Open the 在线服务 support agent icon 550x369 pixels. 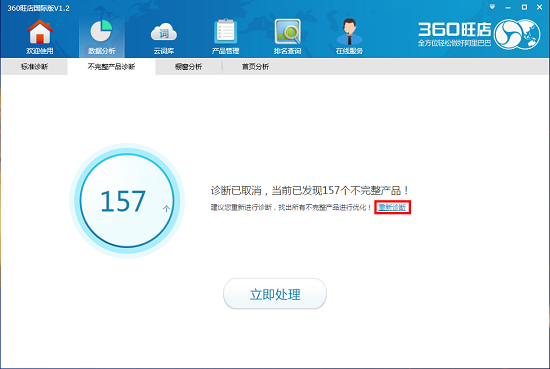pos(349,36)
